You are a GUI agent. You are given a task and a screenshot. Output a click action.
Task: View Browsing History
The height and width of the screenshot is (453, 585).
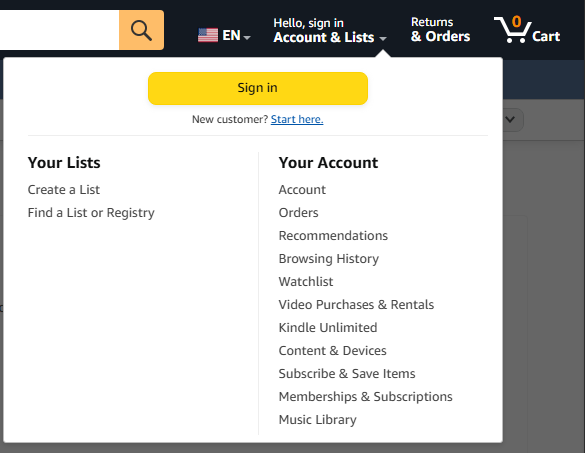click(x=329, y=259)
